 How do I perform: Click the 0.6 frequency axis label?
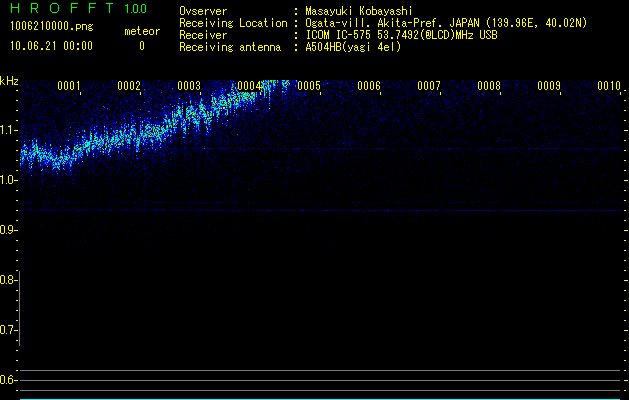tap(9, 380)
